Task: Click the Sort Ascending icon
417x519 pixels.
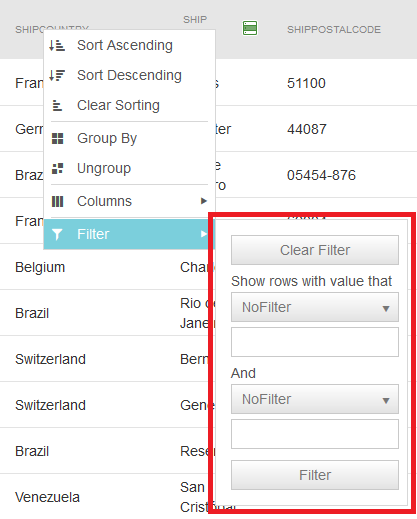Action: tap(57, 45)
